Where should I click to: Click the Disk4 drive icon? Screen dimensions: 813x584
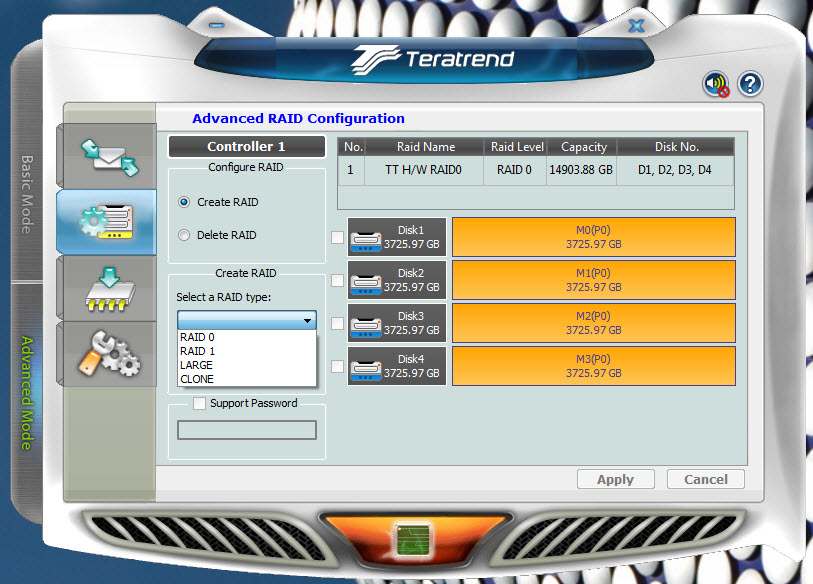pyautogui.click(x=366, y=370)
